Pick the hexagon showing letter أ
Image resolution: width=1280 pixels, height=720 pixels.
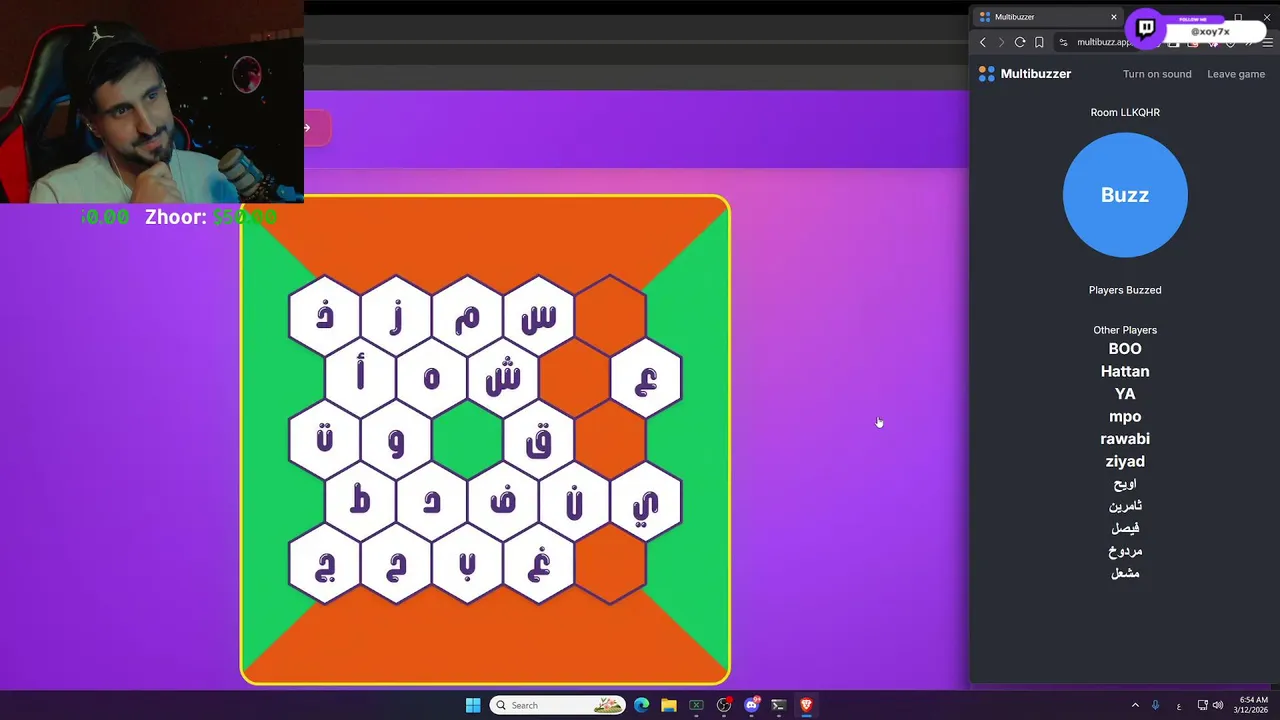[x=360, y=378]
